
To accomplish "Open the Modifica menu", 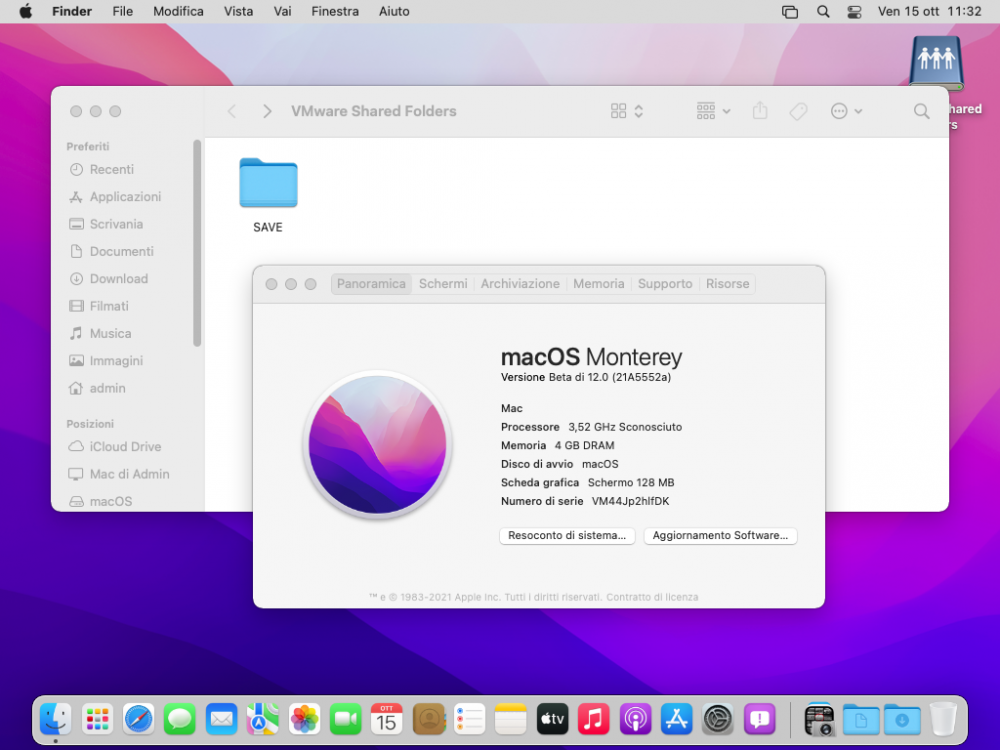I will pyautogui.click(x=178, y=11).
